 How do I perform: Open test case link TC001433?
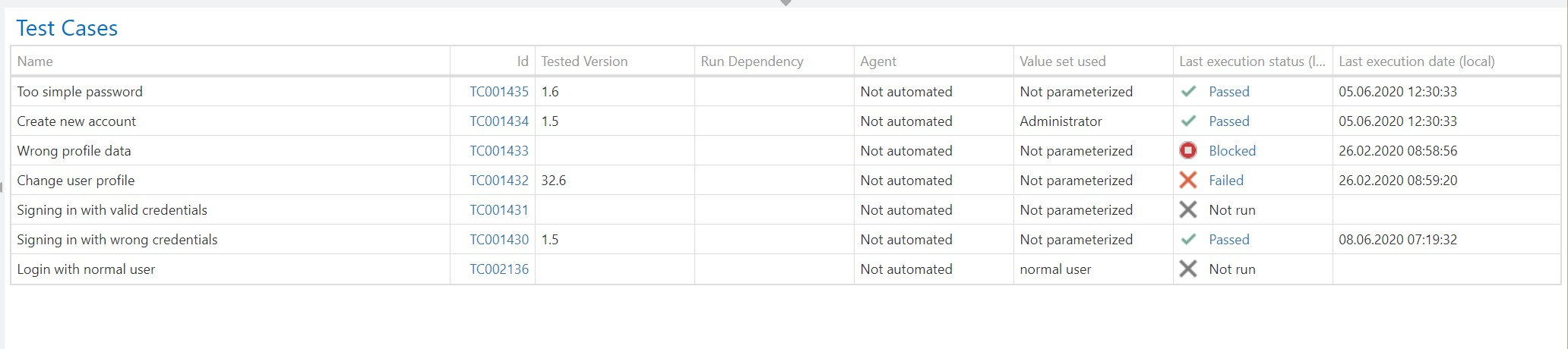point(498,151)
